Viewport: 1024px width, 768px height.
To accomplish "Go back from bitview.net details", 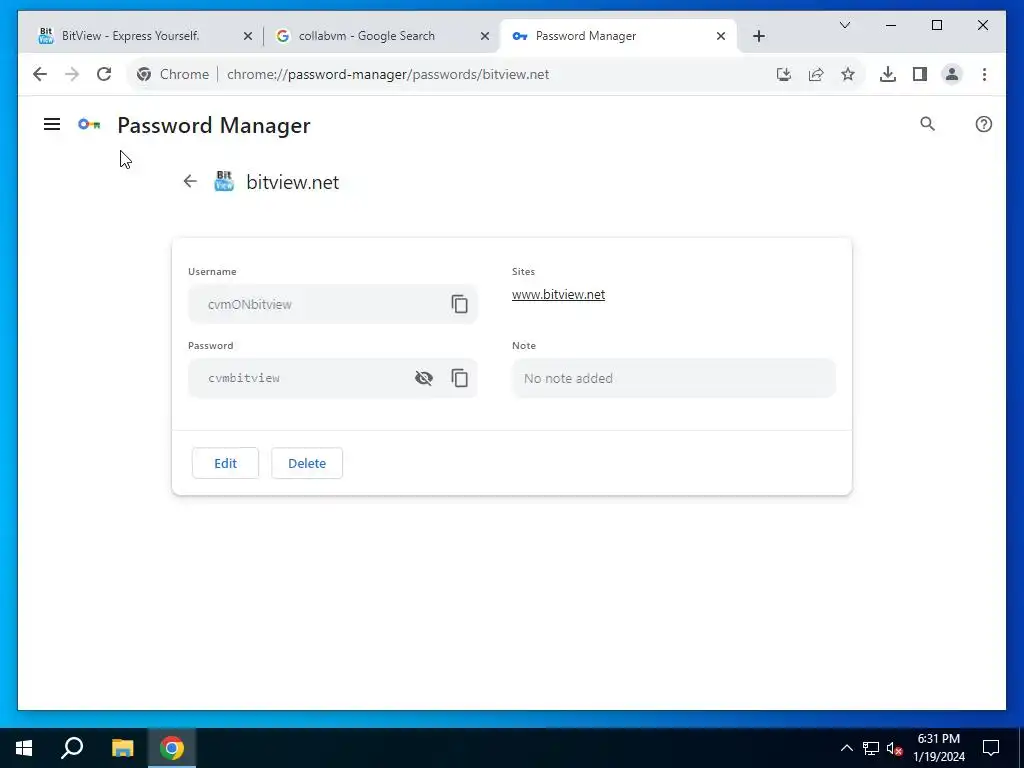I will pos(190,182).
